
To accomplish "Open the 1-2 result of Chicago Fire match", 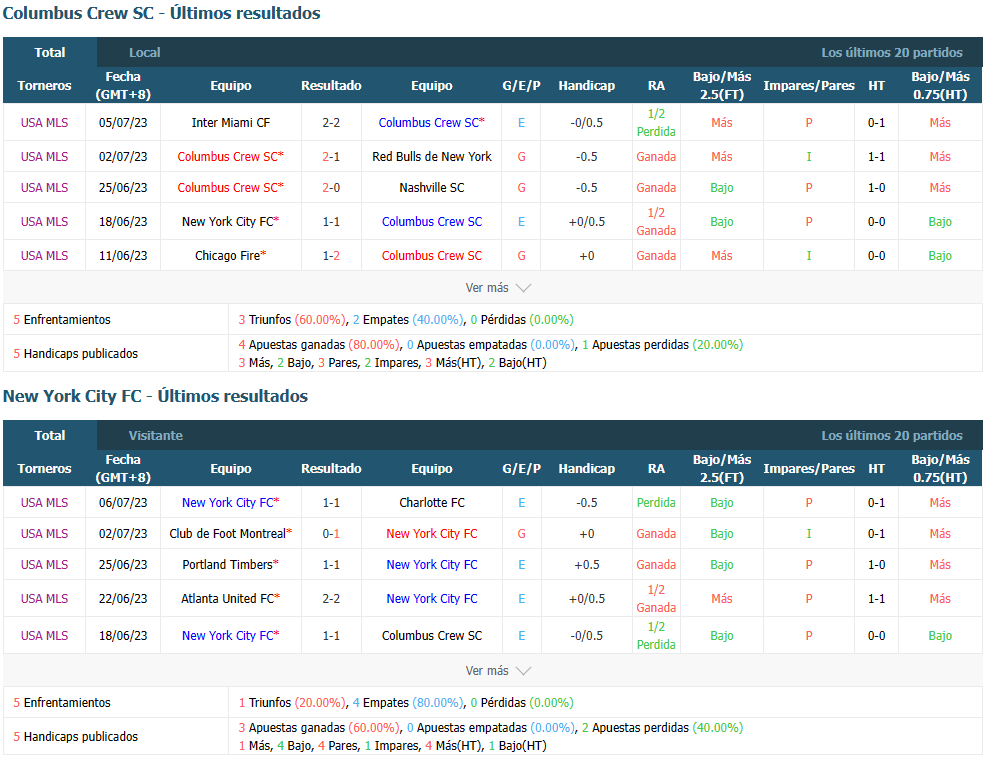I will coord(331,255).
